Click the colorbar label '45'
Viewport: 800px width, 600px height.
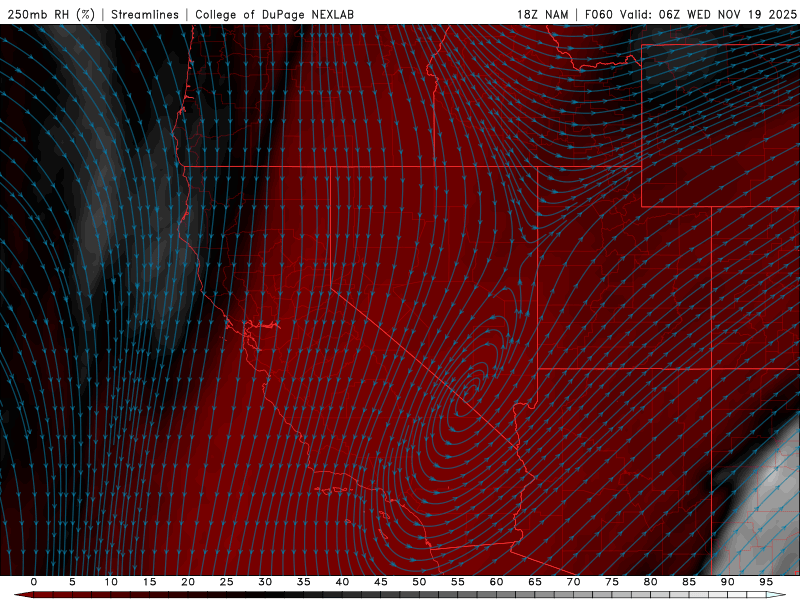tap(381, 582)
